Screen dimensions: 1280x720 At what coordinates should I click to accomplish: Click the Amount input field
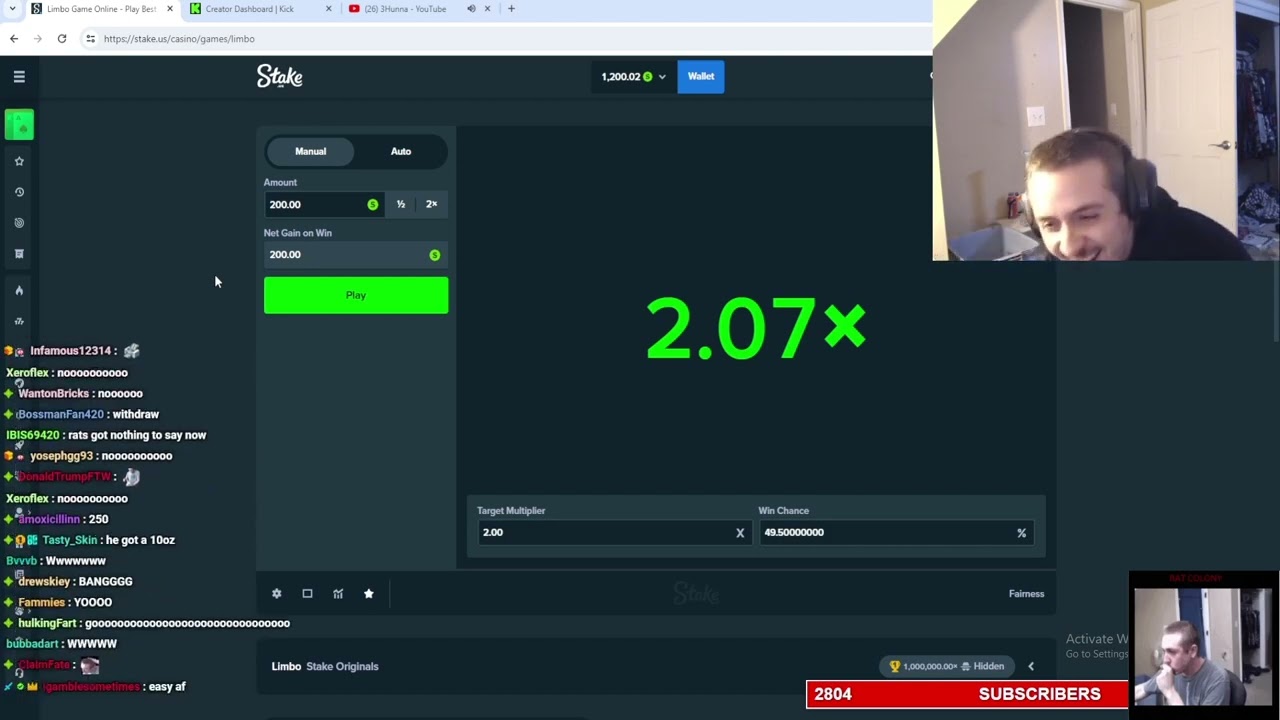[x=324, y=204]
